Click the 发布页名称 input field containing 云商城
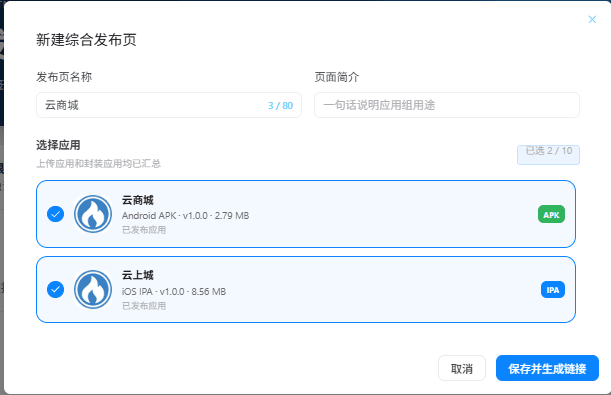 pos(169,105)
